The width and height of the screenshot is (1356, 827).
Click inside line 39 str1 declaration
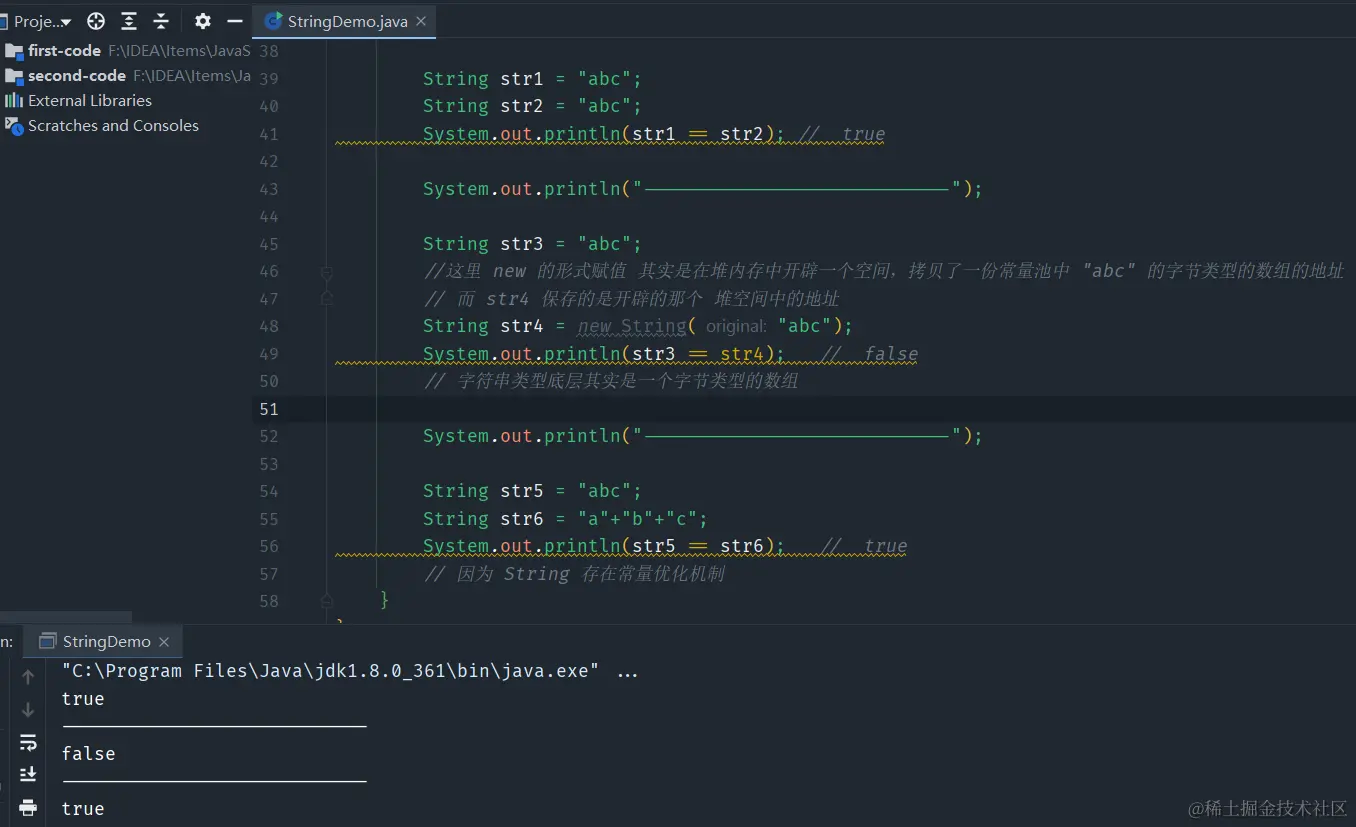point(532,79)
